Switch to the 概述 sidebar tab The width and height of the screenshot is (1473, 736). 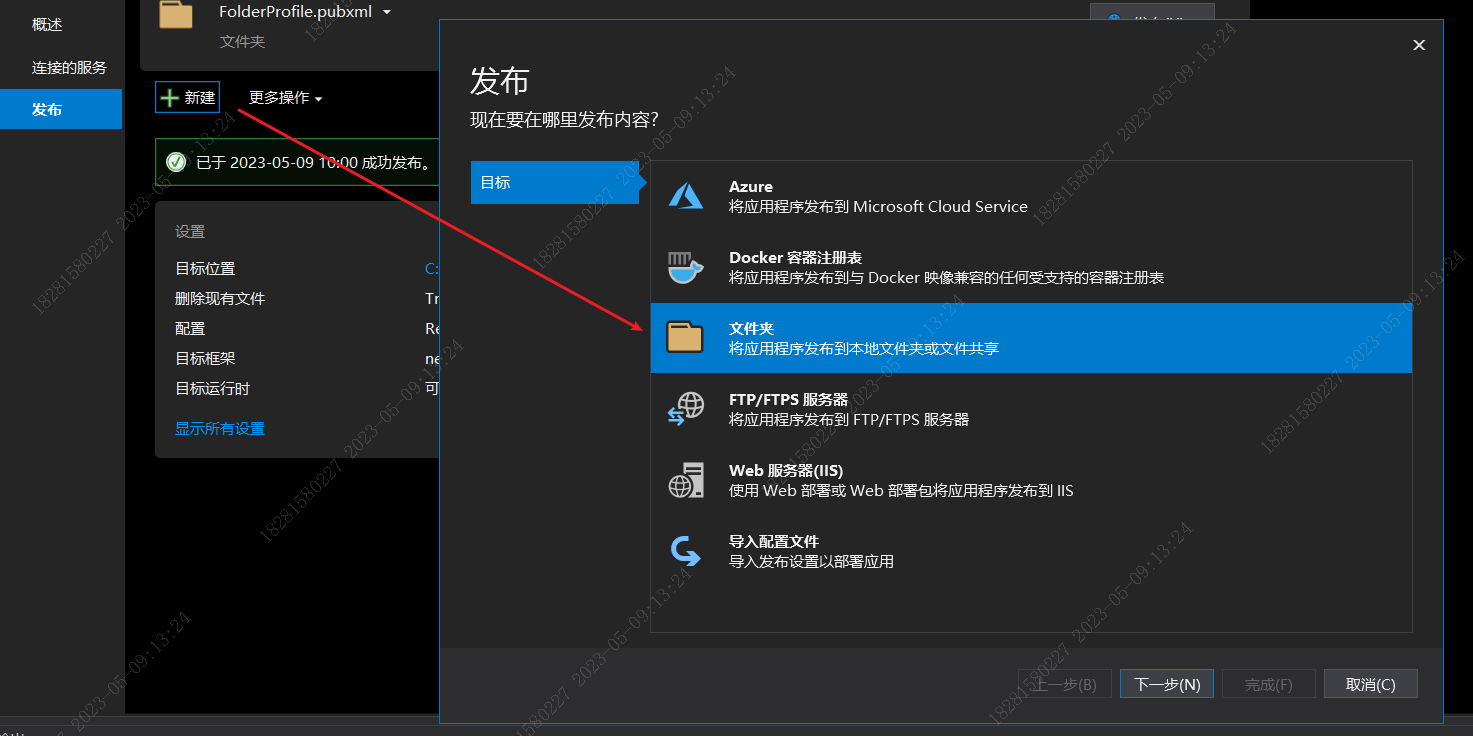(x=61, y=24)
